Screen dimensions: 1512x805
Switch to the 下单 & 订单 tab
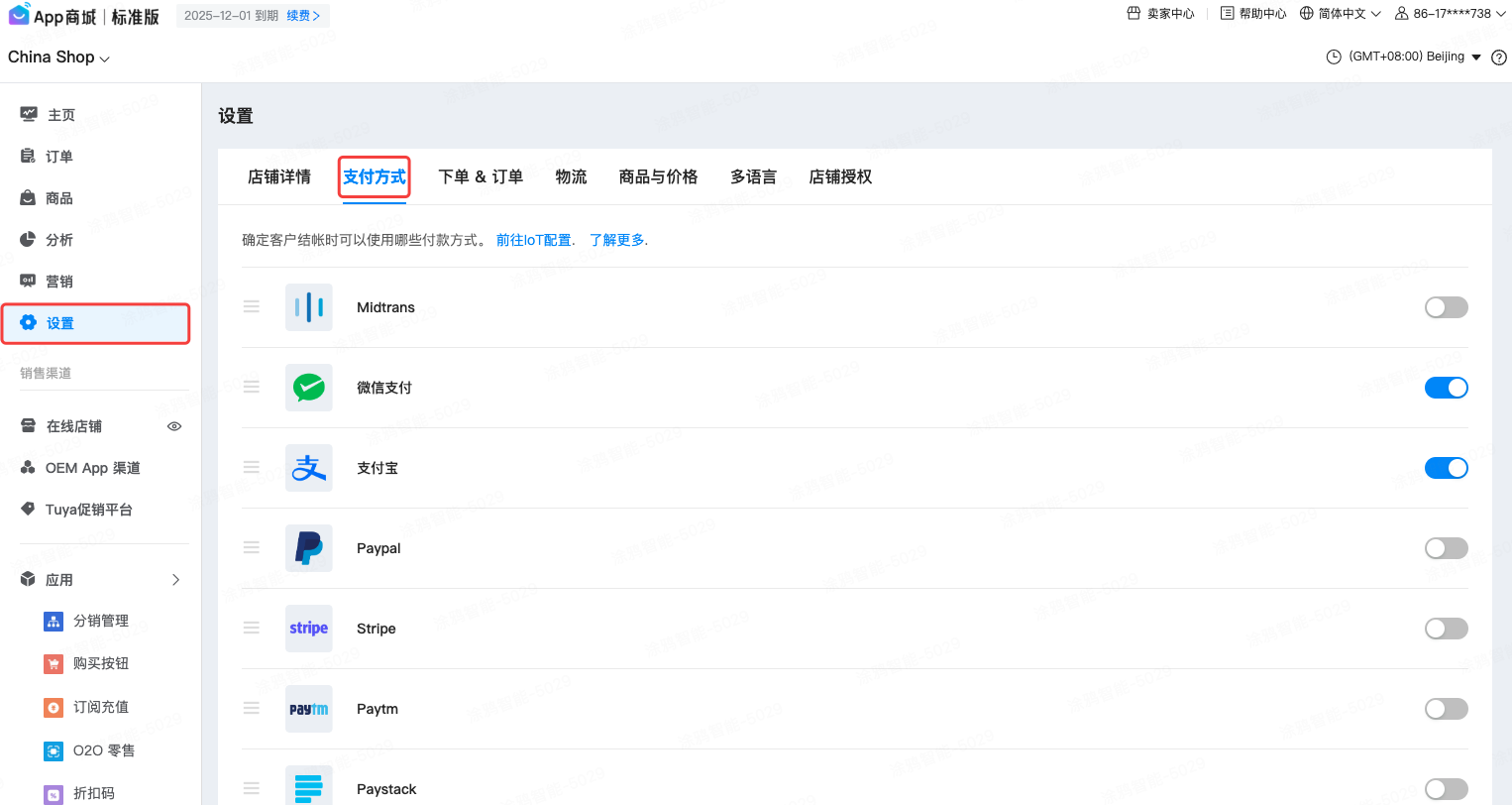[481, 176]
